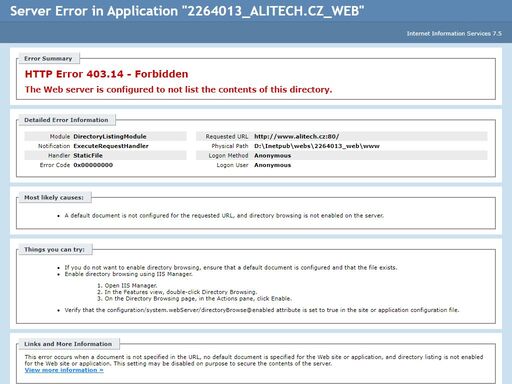This screenshot has width=512, height=384.
Task: Select the Detailed Error Information section label
Action: (66, 120)
